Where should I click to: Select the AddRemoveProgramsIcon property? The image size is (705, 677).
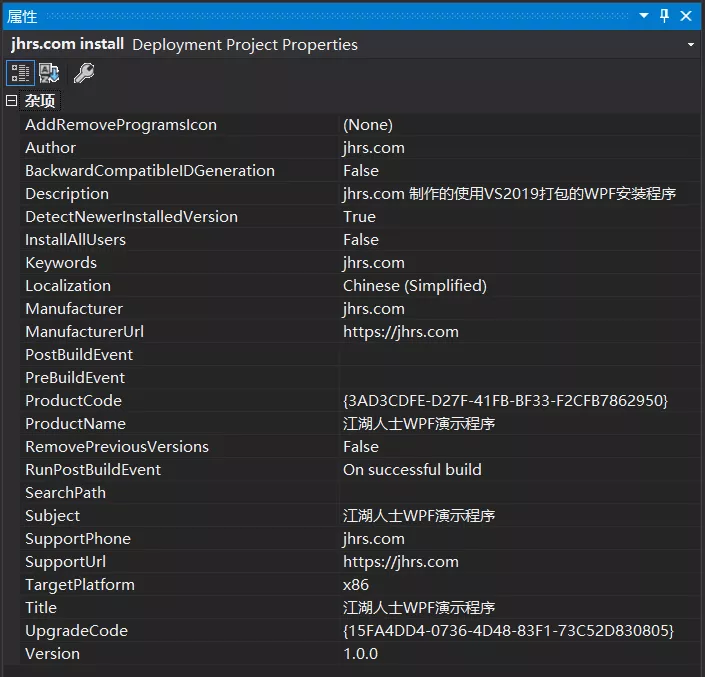[121, 125]
